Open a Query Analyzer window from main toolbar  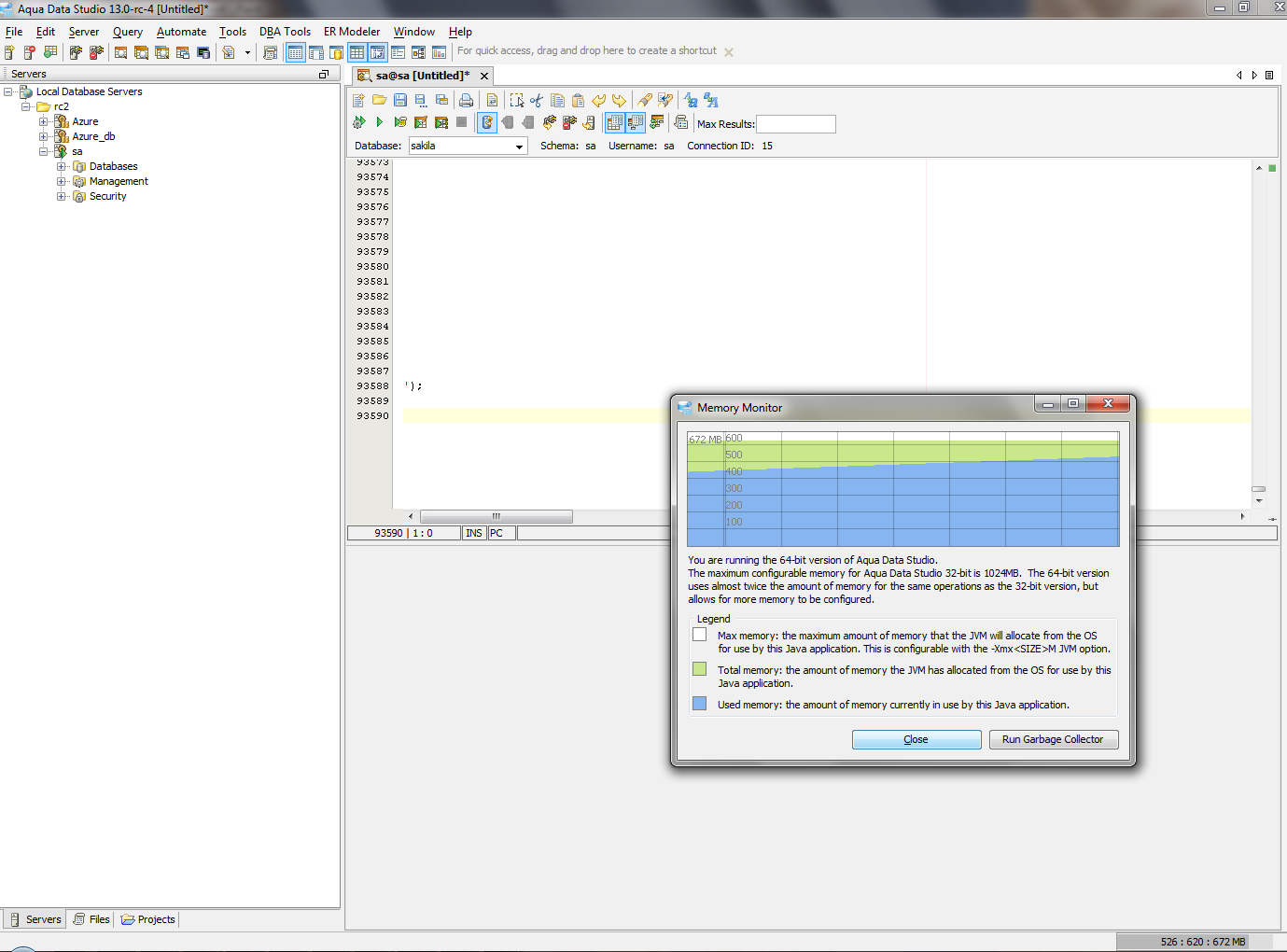coord(121,52)
